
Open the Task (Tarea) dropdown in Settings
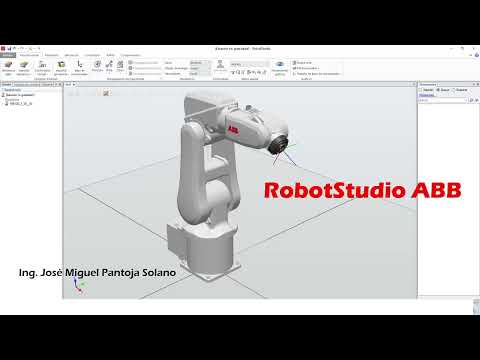point(200,63)
